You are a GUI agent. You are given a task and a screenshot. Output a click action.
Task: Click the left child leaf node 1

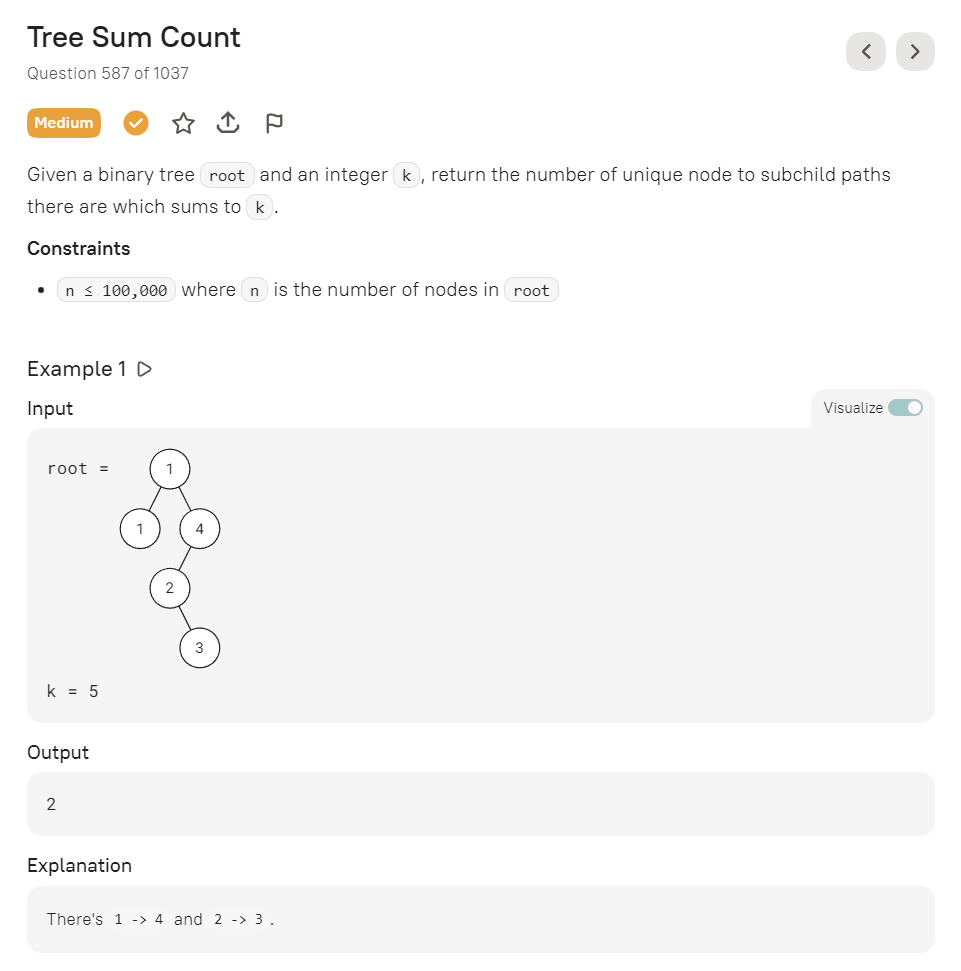coord(140,529)
